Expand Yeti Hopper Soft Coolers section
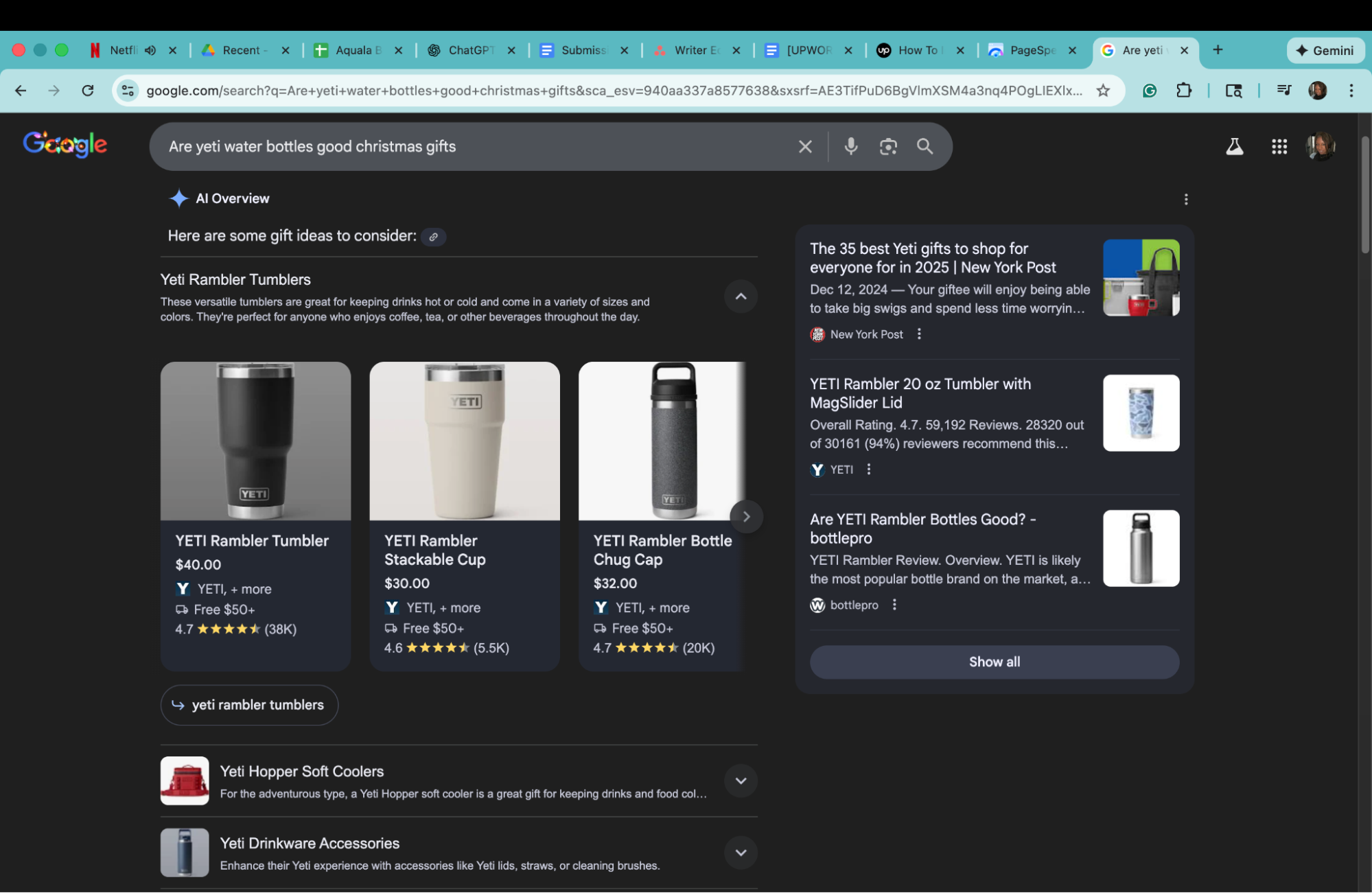 tap(741, 781)
